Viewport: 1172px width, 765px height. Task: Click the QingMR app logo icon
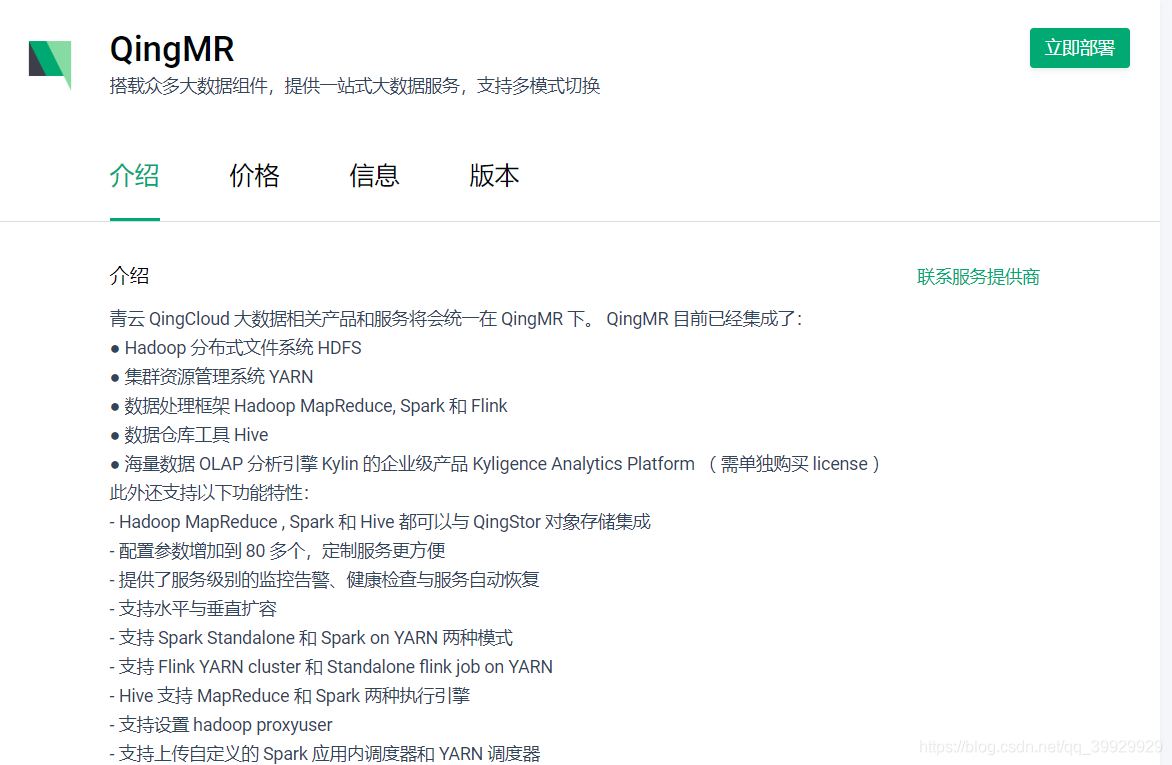[50, 64]
